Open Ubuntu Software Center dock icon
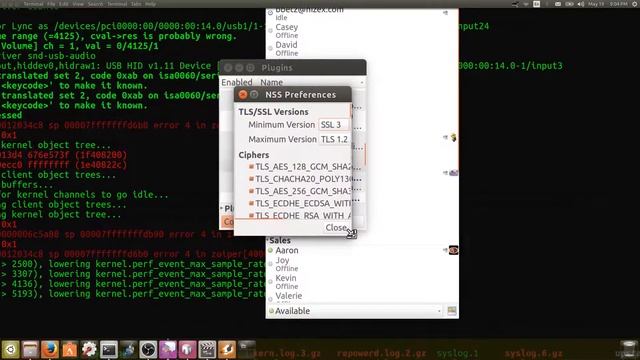 [x=69, y=349]
